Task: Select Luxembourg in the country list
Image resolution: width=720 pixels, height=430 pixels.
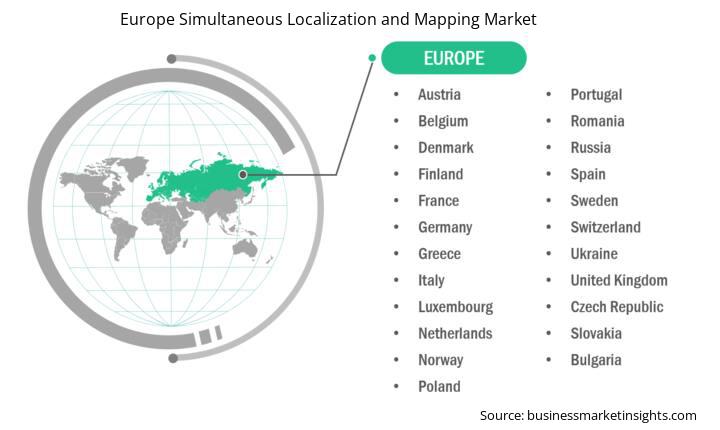Action: [x=456, y=307]
